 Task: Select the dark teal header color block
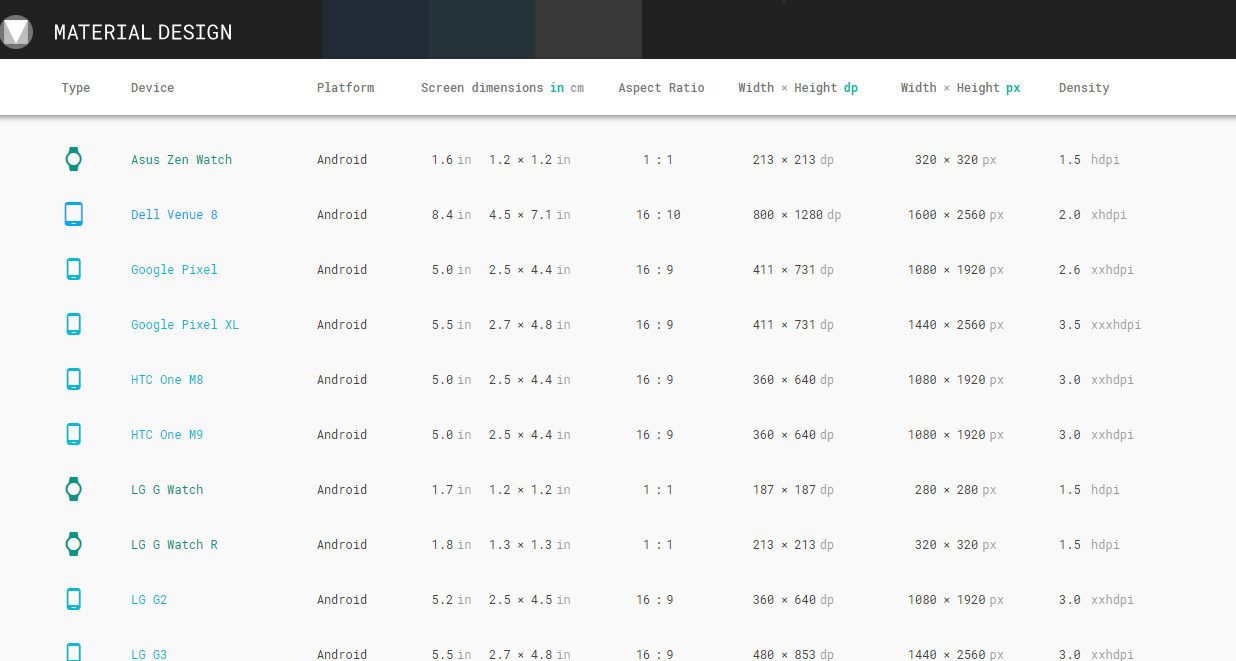[x=482, y=29]
